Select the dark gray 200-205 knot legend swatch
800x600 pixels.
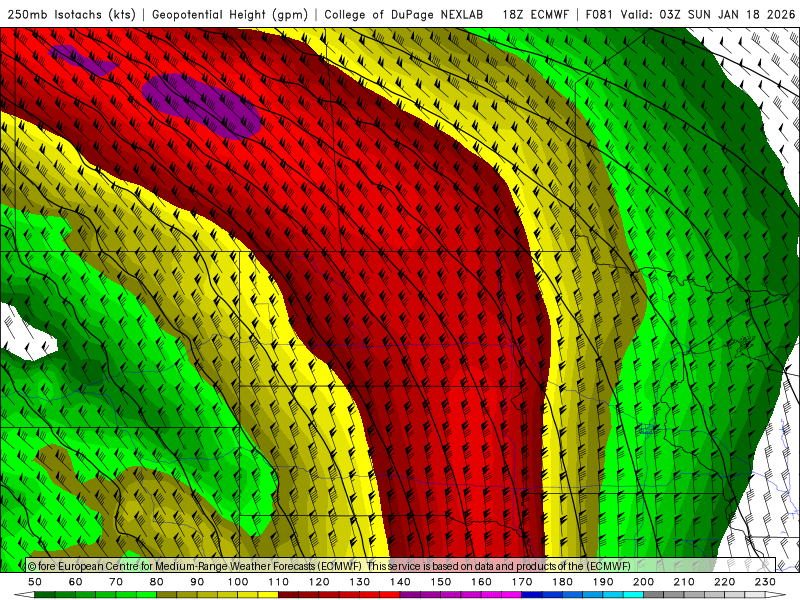(654, 595)
